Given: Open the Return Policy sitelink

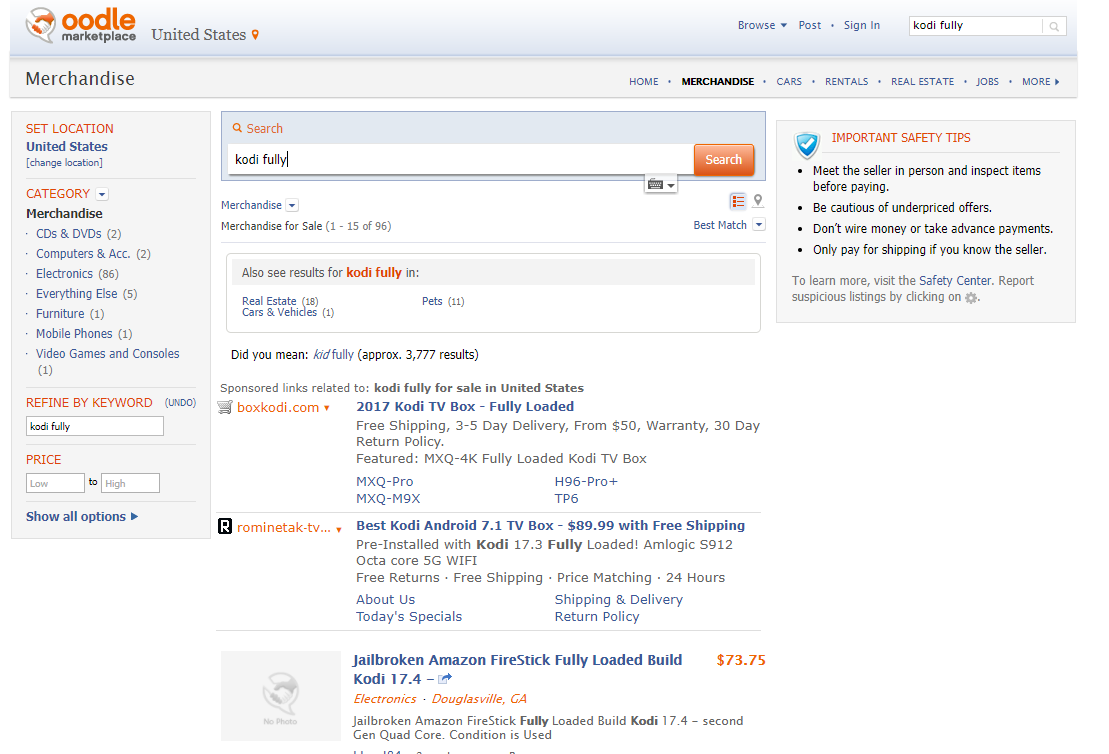Looking at the screenshot, I should tap(597, 616).
